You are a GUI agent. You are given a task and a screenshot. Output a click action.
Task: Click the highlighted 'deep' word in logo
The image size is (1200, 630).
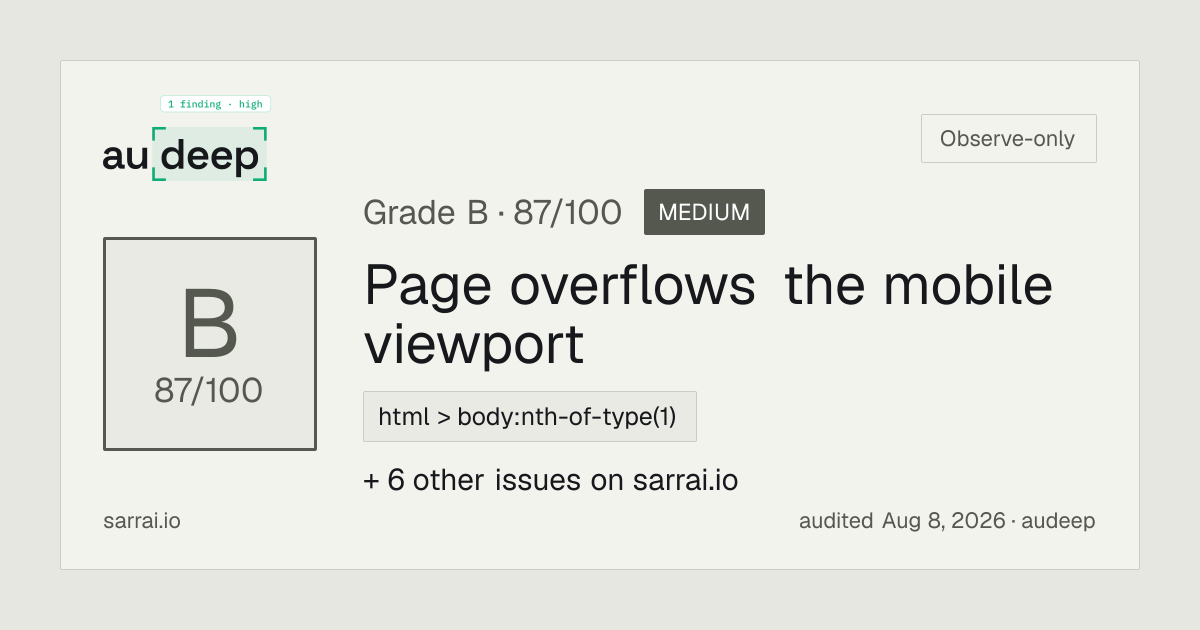[209, 156]
